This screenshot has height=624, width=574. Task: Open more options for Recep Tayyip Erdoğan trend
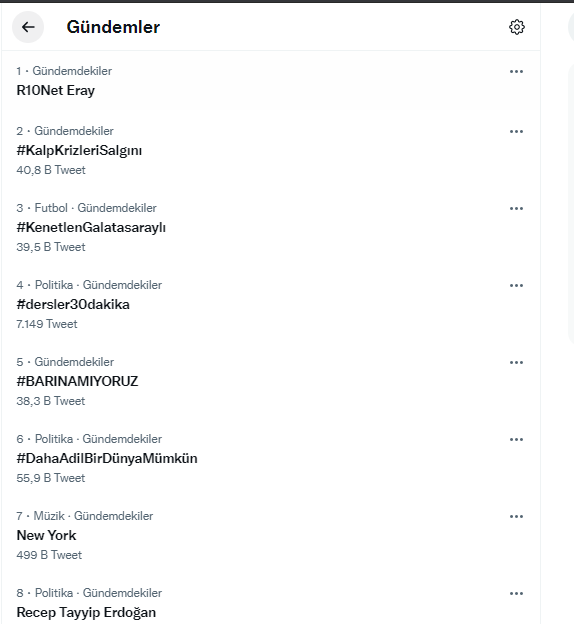[x=516, y=594]
